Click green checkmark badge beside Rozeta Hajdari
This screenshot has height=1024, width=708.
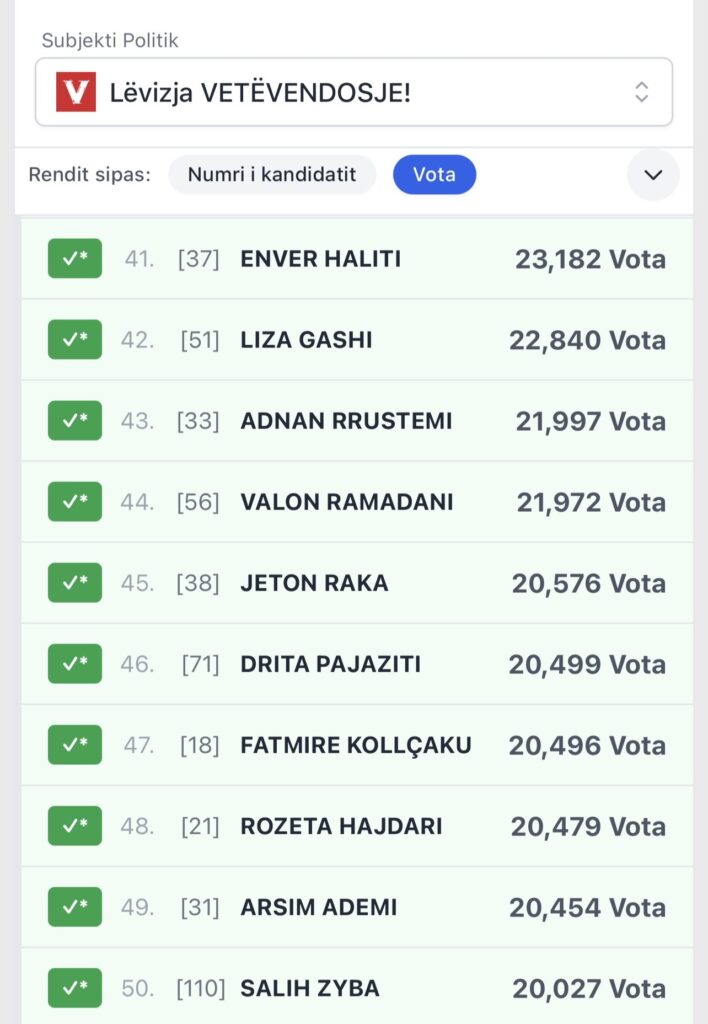tap(75, 826)
